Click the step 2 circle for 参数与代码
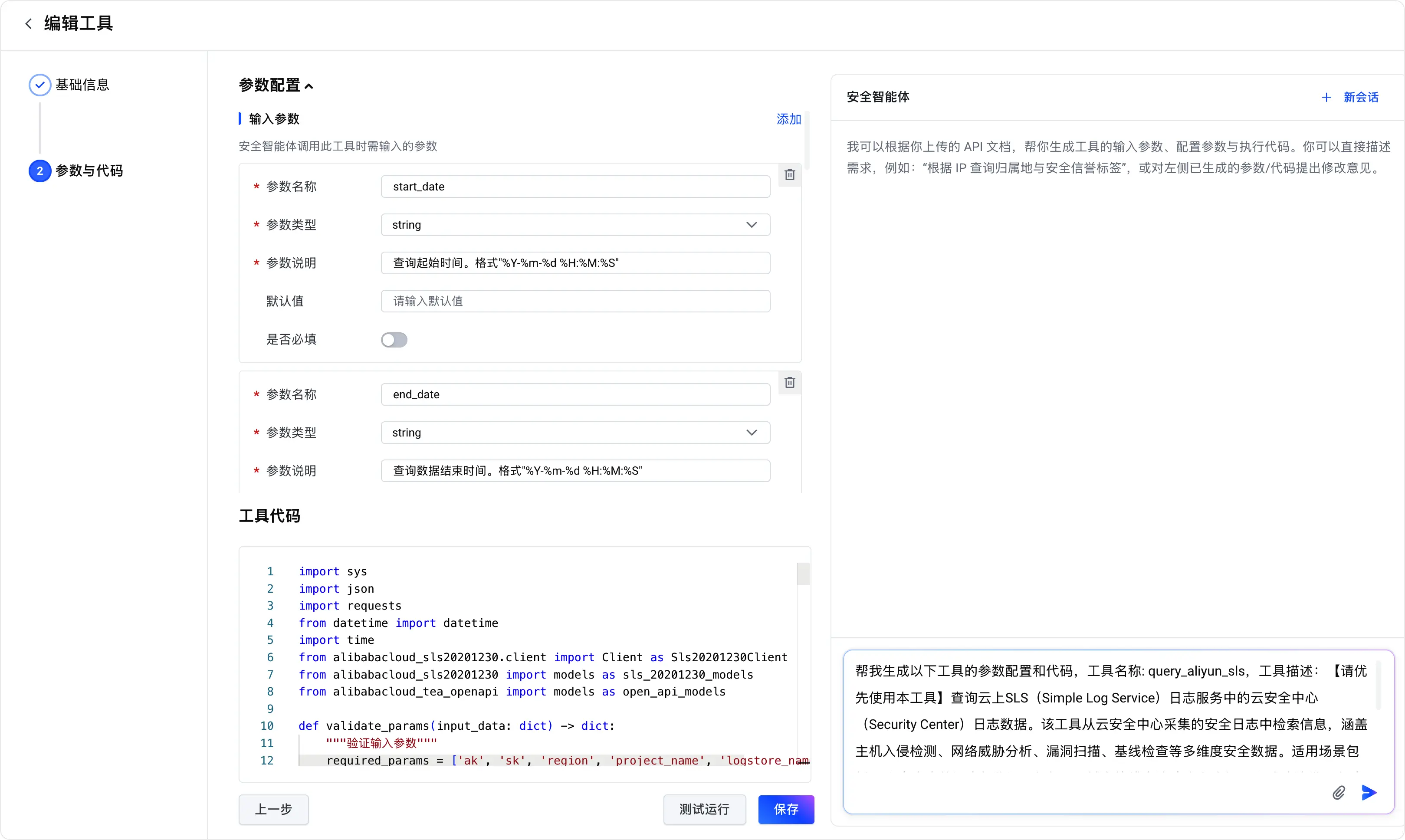The height and width of the screenshot is (840, 1405). [x=39, y=171]
